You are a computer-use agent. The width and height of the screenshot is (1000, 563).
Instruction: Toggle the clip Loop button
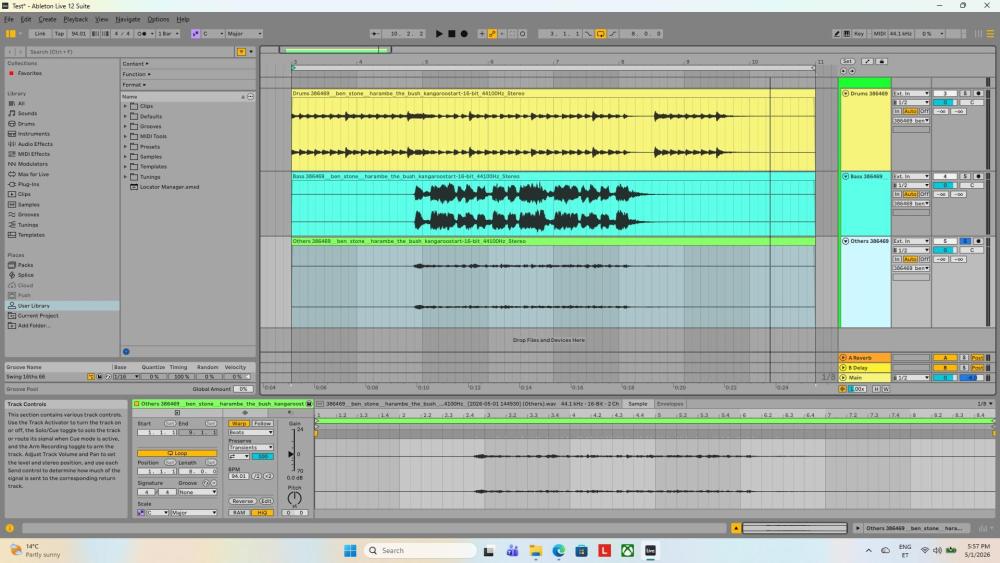pyautogui.click(x=177, y=453)
